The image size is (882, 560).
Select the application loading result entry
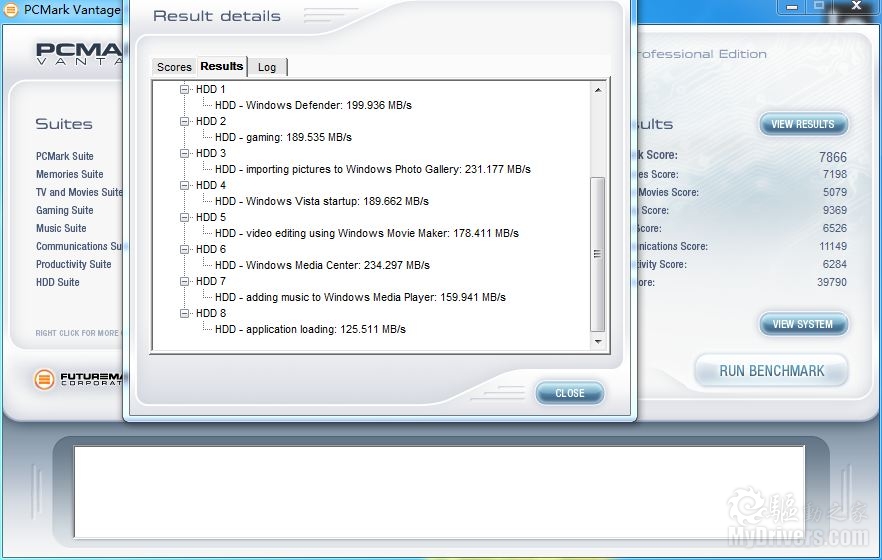pyautogui.click(x=310, y=330)
